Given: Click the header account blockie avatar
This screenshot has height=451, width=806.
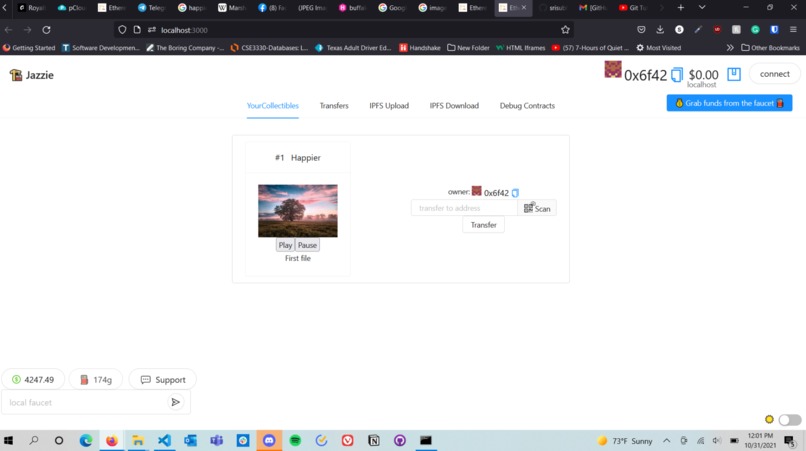Looking at the screenshot, I should [613, 69].
